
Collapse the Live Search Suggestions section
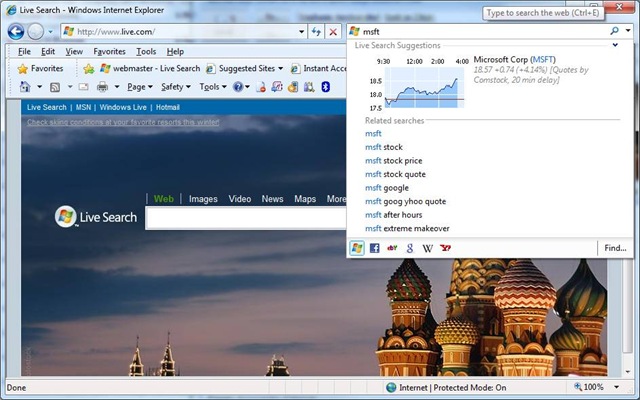(615, 45)
